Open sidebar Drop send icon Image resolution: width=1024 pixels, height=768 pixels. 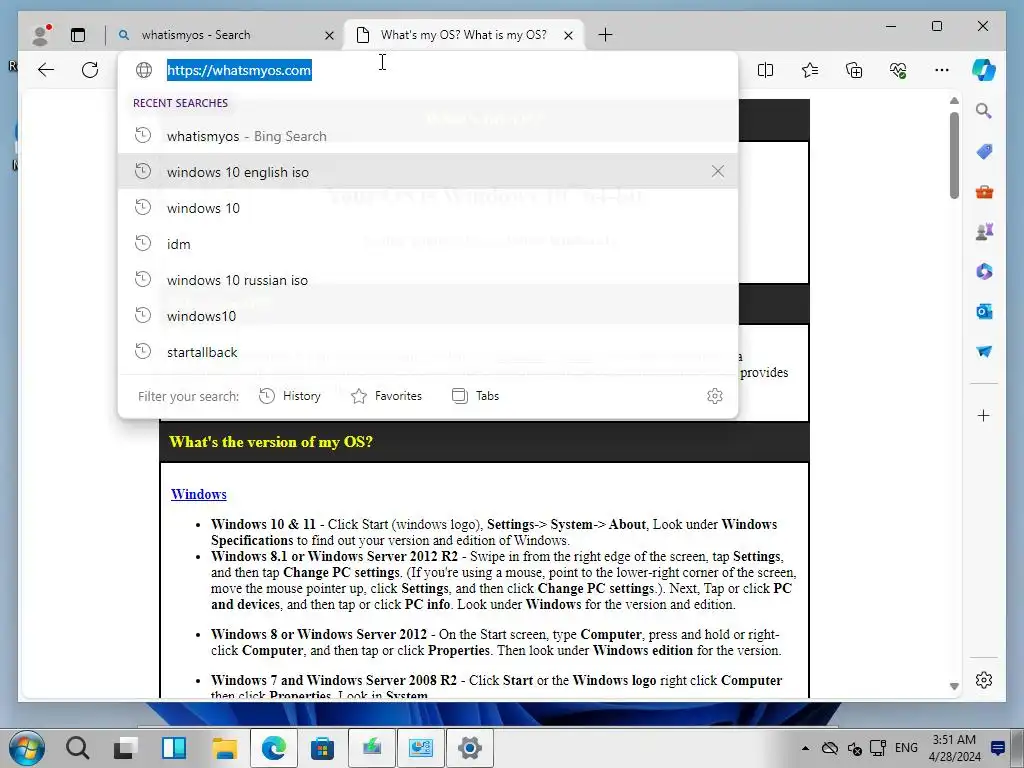tap(984, 351)
